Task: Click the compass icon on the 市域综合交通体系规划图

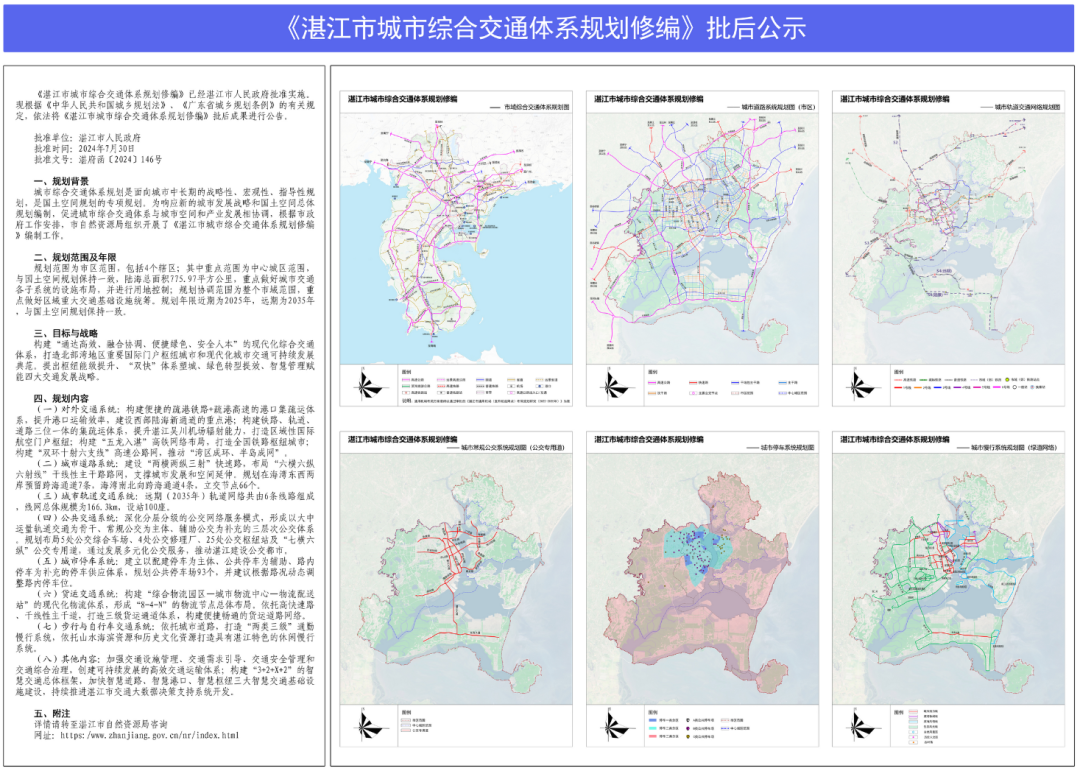Action: pos(363,386)
